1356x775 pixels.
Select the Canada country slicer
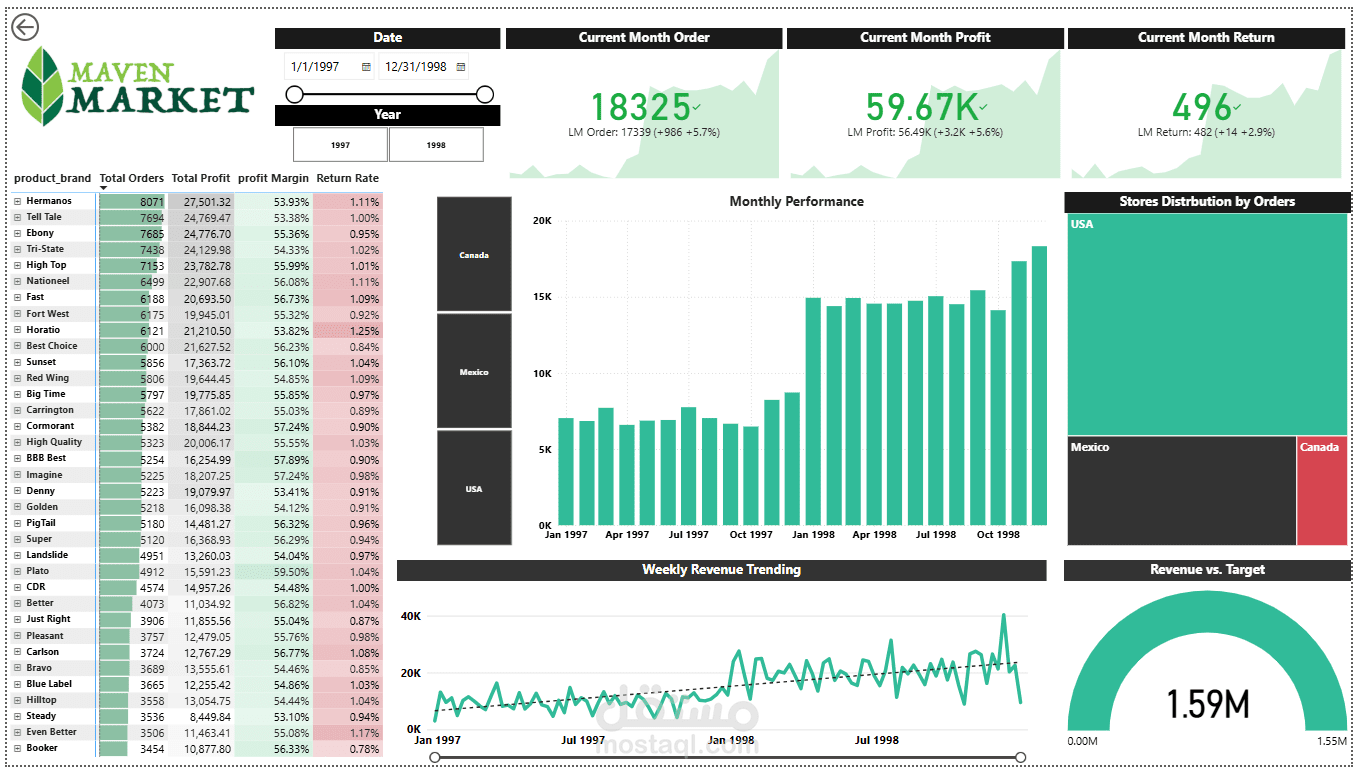474,254
